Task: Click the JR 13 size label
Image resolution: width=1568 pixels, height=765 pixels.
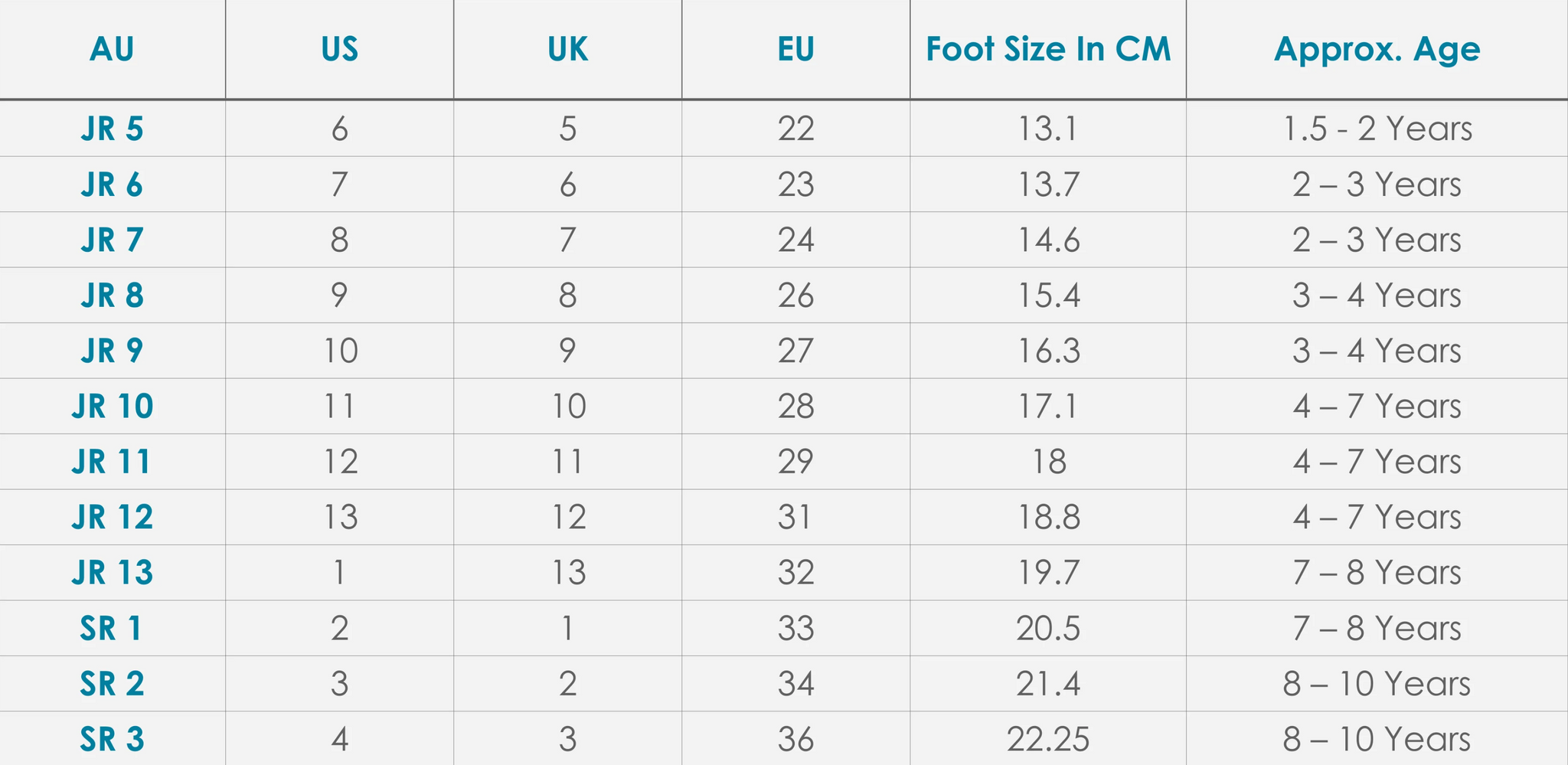Action: [x=112, y=573]
